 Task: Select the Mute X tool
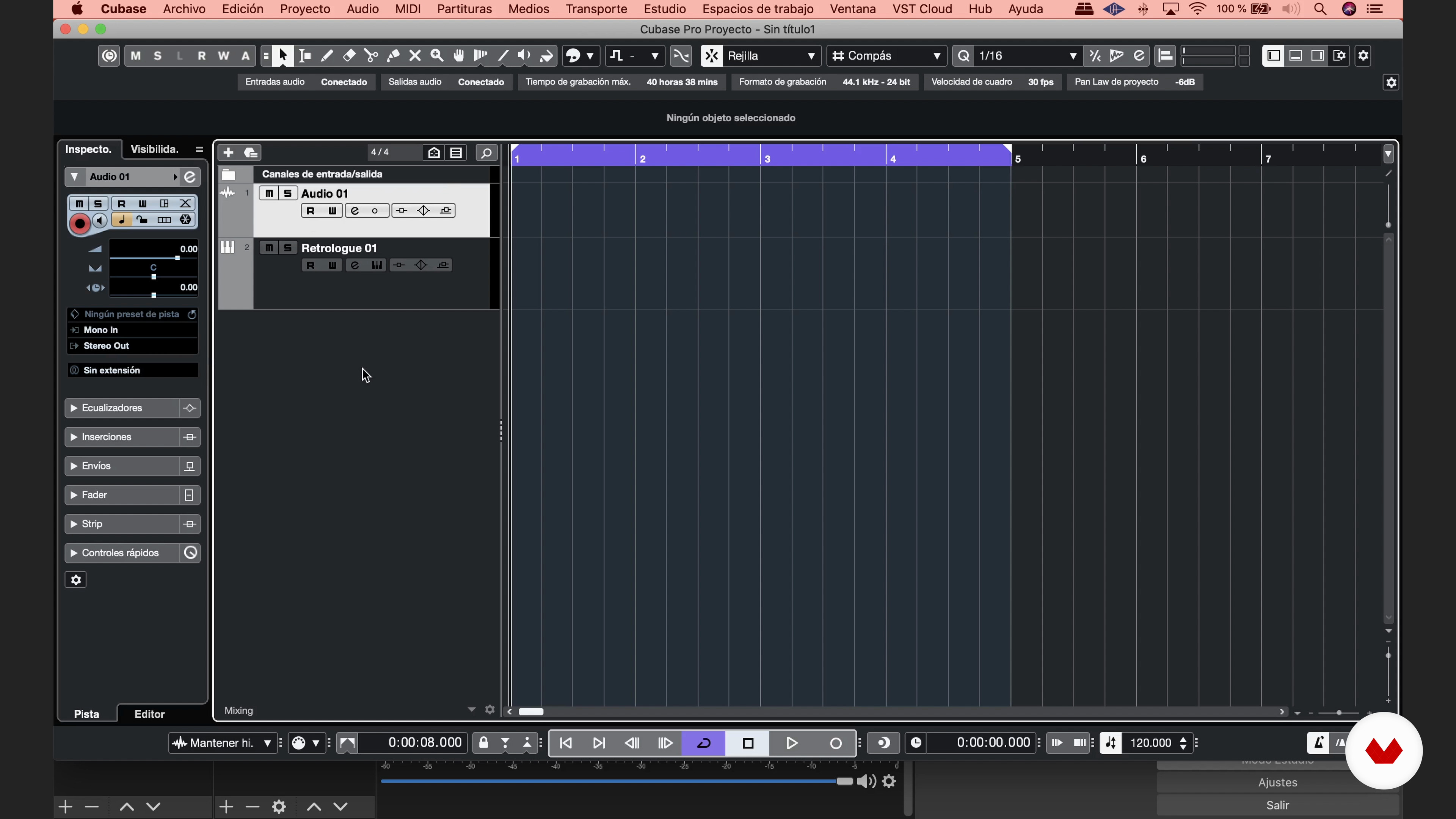coord(415,55)
